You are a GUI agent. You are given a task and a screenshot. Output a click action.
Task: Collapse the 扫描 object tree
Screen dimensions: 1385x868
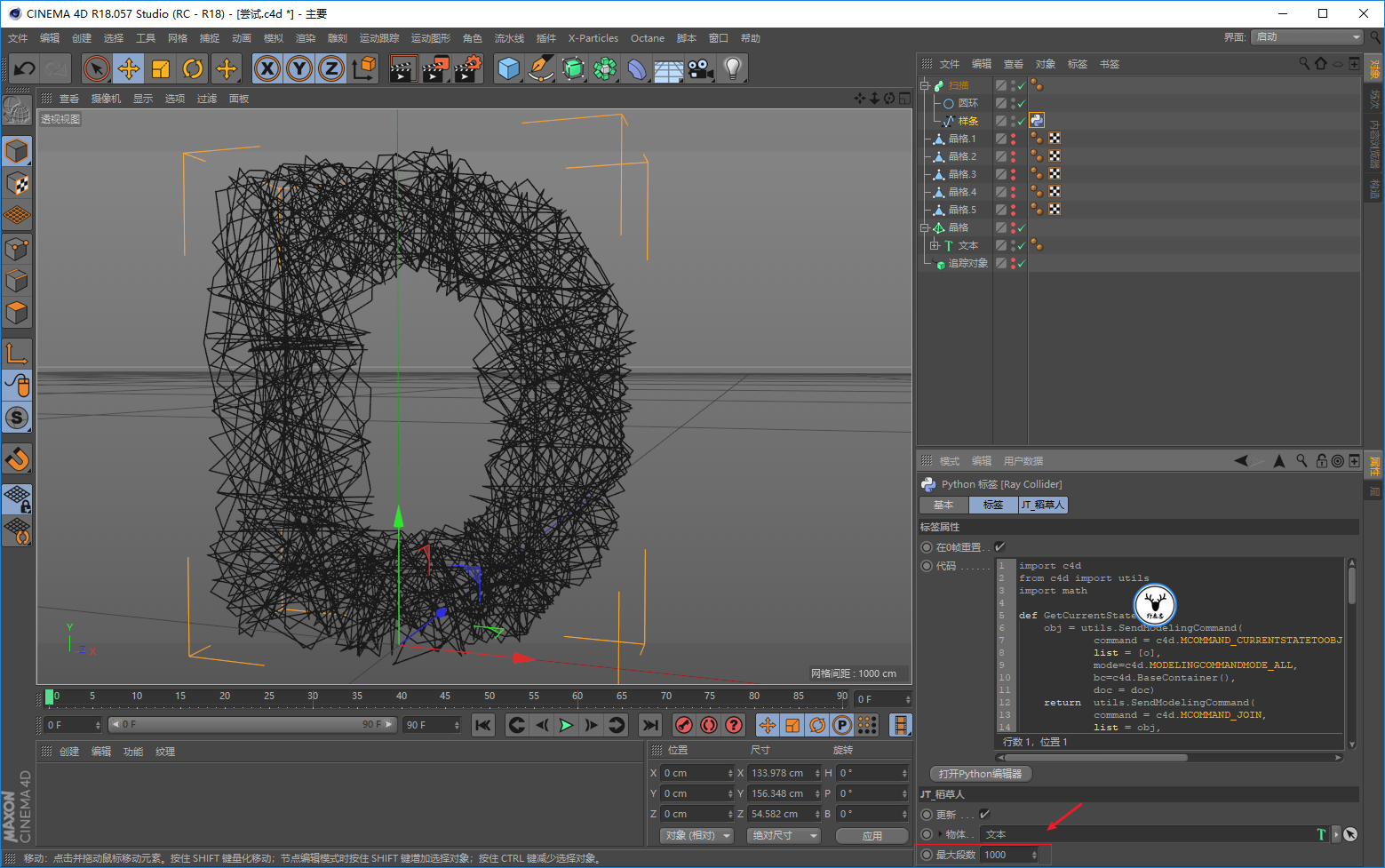[x=925, y=85]
